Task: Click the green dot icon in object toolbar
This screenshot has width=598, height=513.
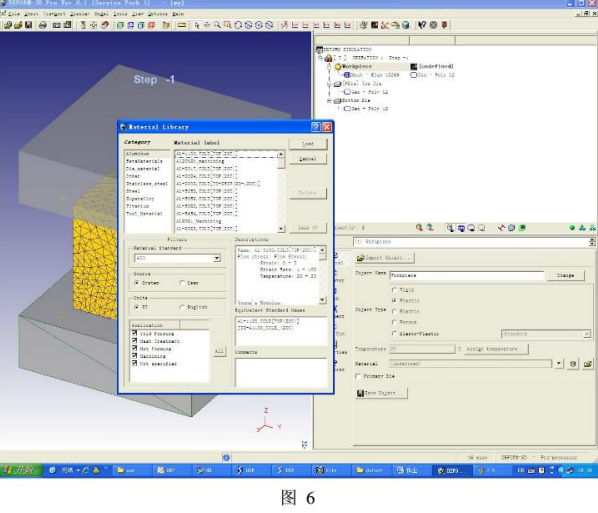Action: [572, 228]
